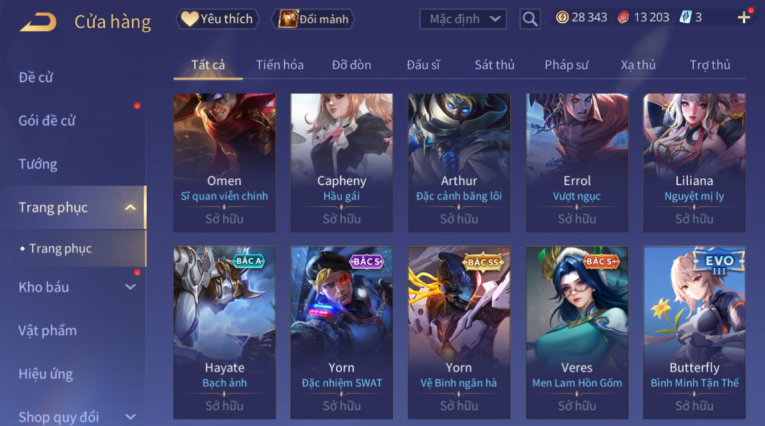The height and width of the screenshot is (426, 765).
Task: Select the Sát thủ tab
Action: (x=494, y=65)
